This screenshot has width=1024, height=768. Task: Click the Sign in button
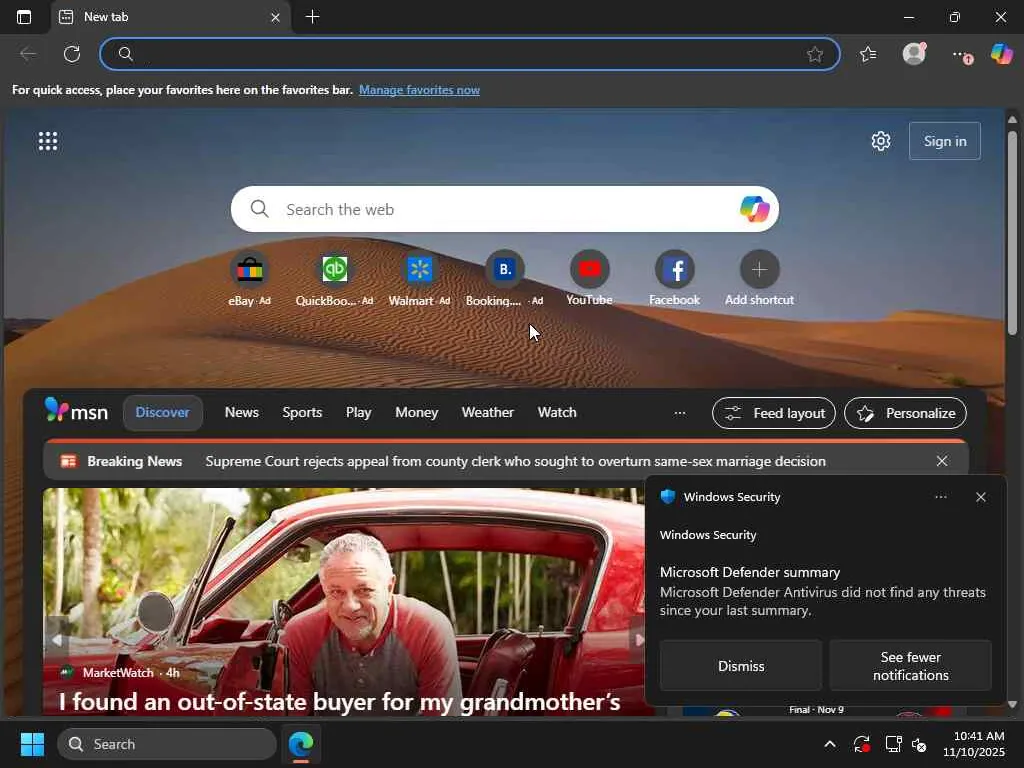pyautogui.click(x=945, y=141)
